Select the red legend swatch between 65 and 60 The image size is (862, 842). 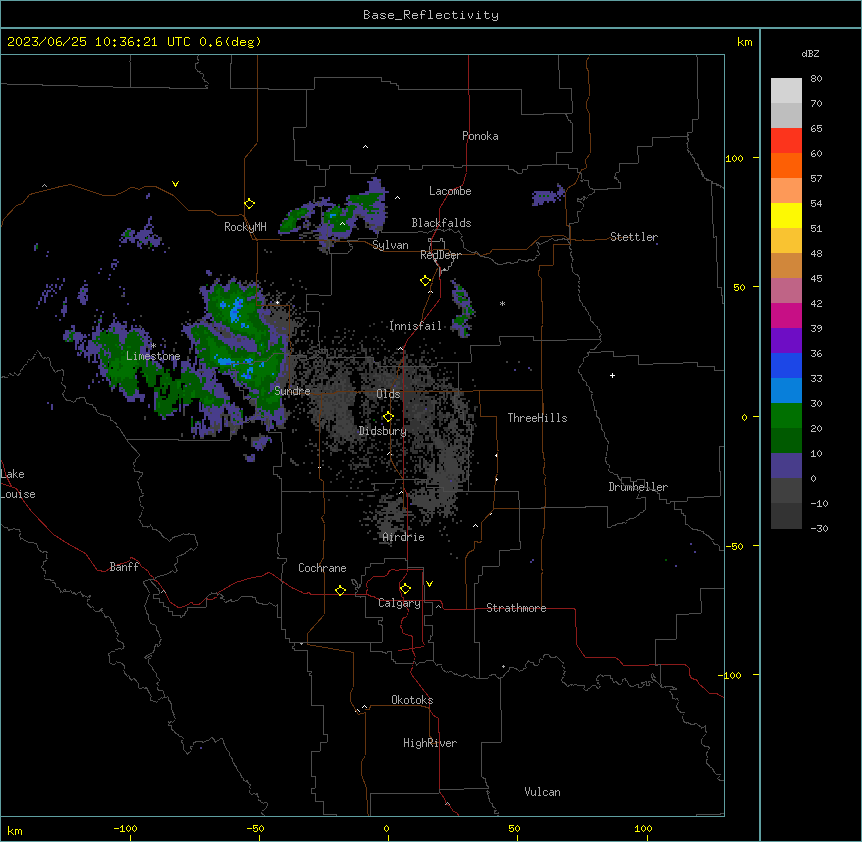786,140
